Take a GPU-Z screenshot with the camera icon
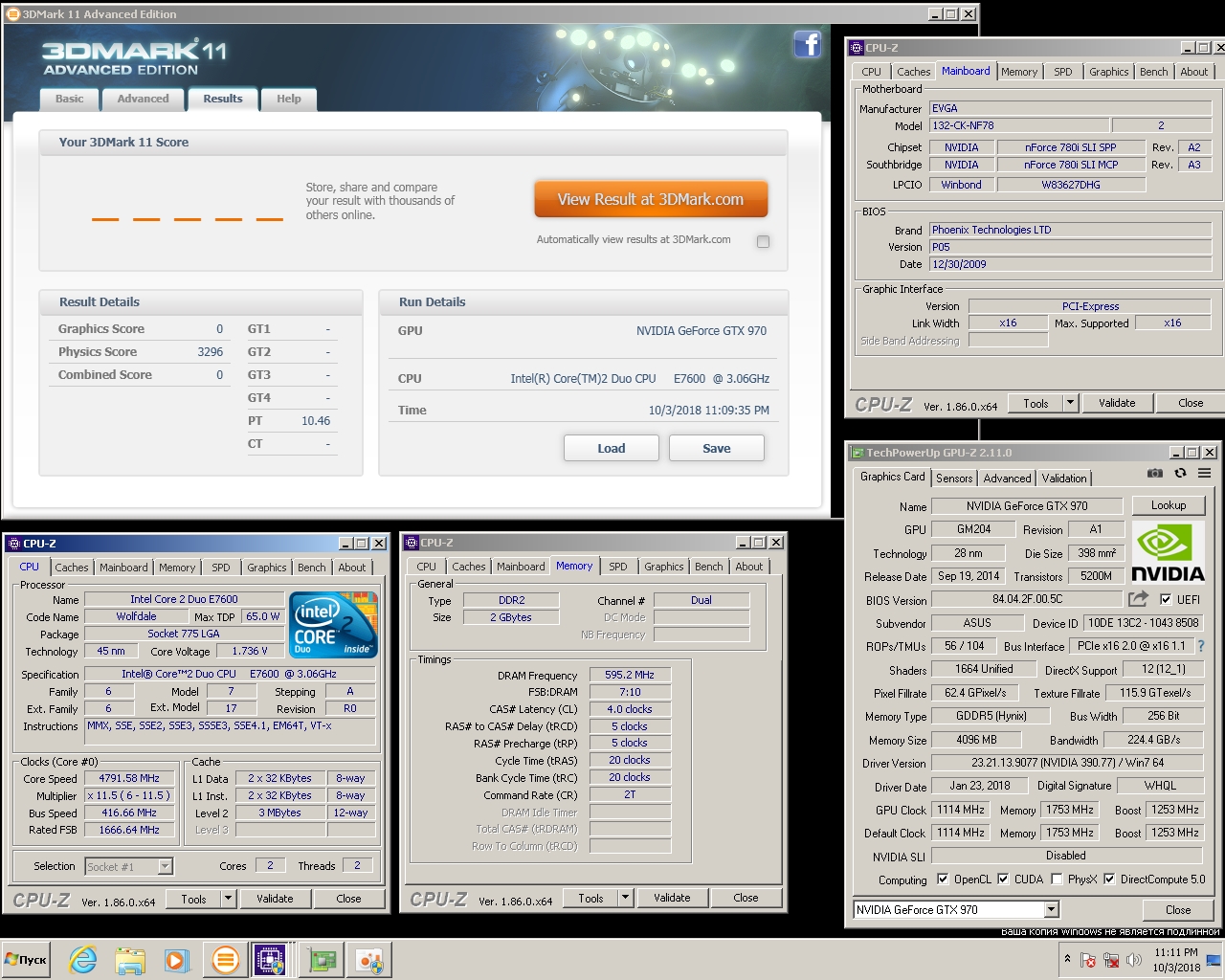This screenshot has height=980, width=1225. (1155, 473)
